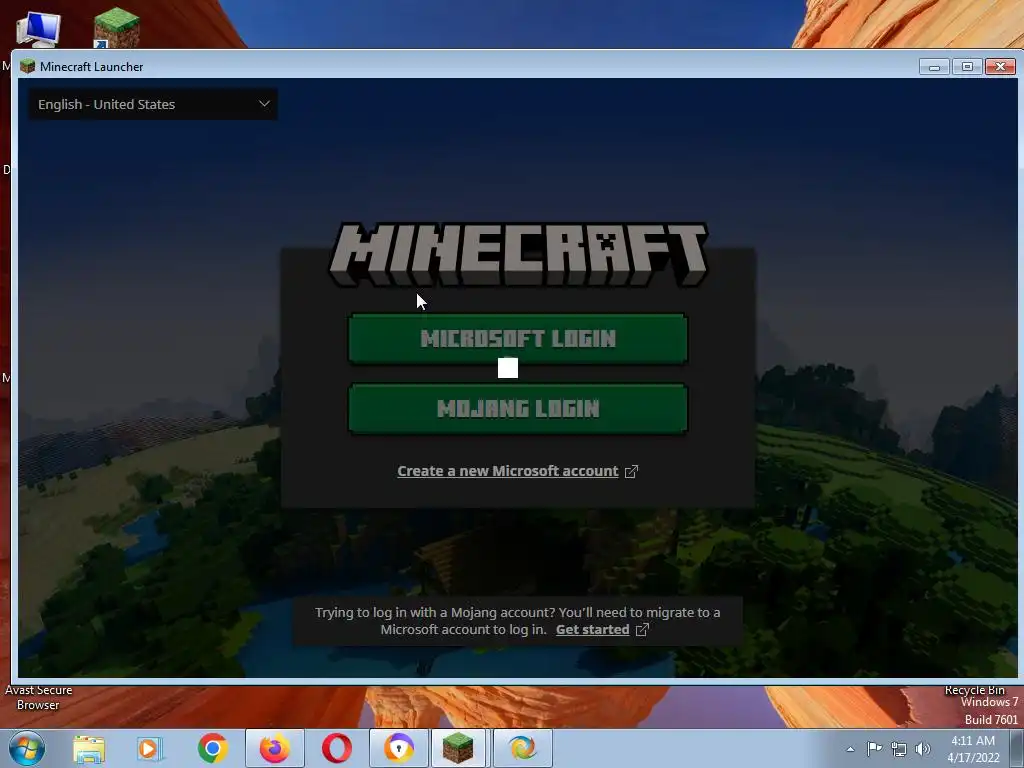This screenshot has height=768, width=1024.
Task: Open File Explorer from the taskbar
Action: point(89,748)
